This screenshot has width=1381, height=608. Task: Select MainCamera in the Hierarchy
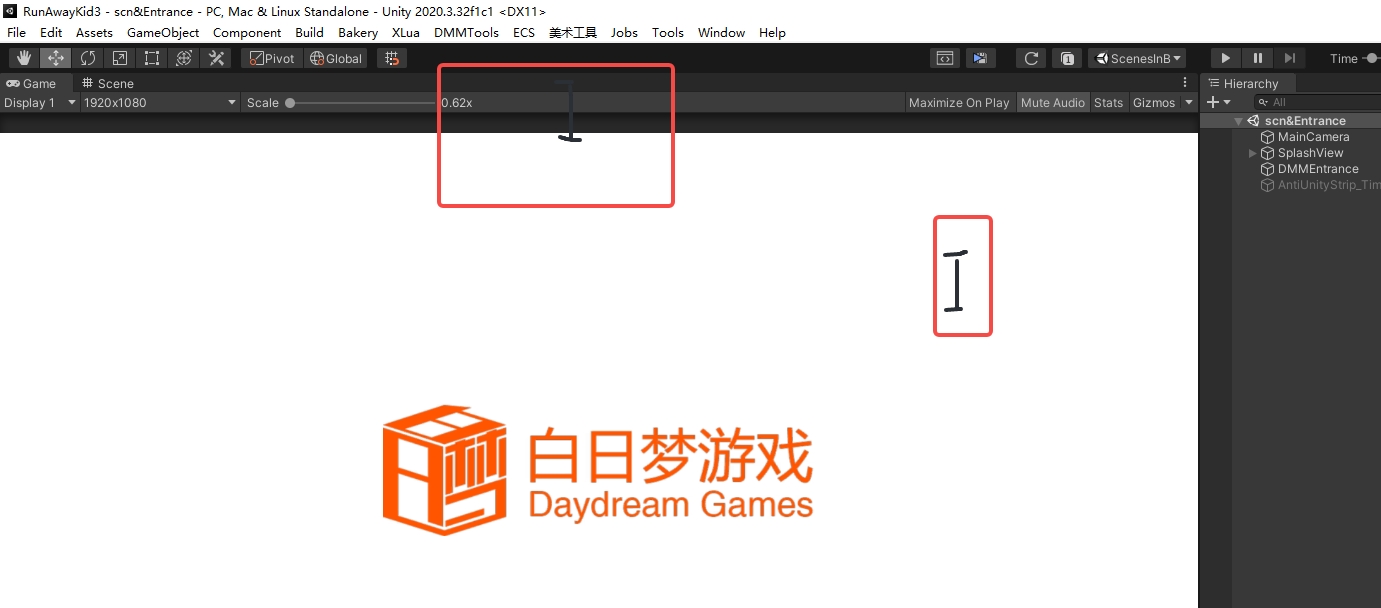click(x=1313, y=137)
